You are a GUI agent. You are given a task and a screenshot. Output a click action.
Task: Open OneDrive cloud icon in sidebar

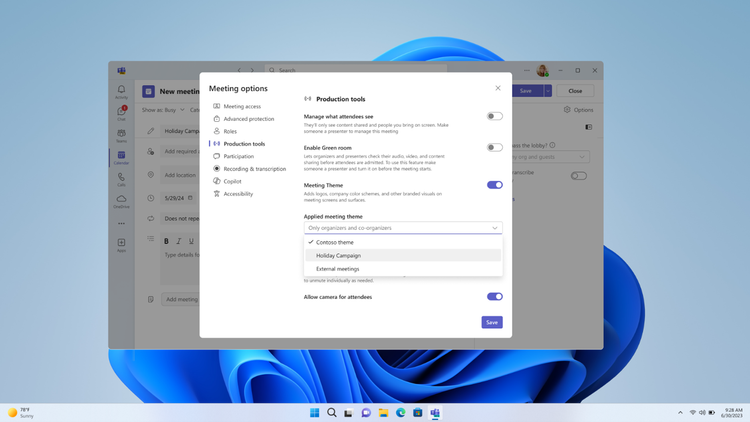tap(121, 201)
